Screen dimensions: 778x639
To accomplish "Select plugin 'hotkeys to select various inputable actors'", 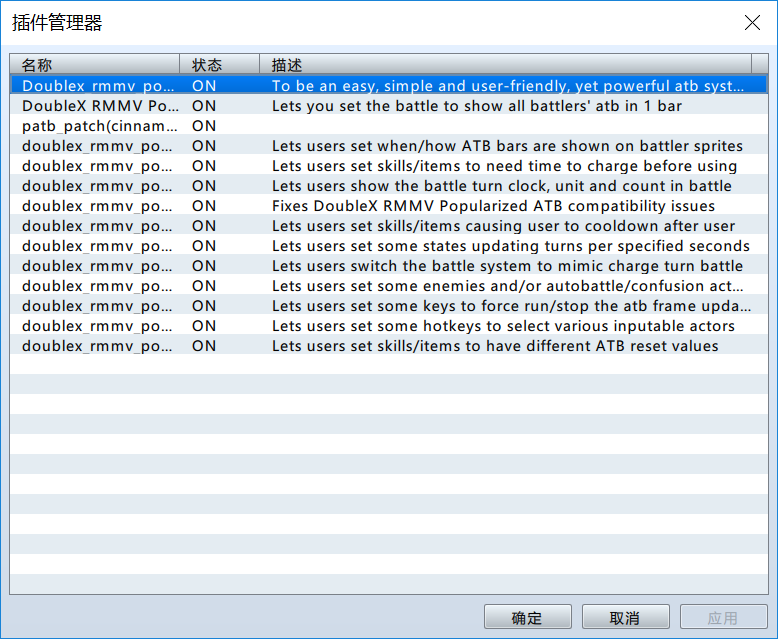I will (389, 325).
